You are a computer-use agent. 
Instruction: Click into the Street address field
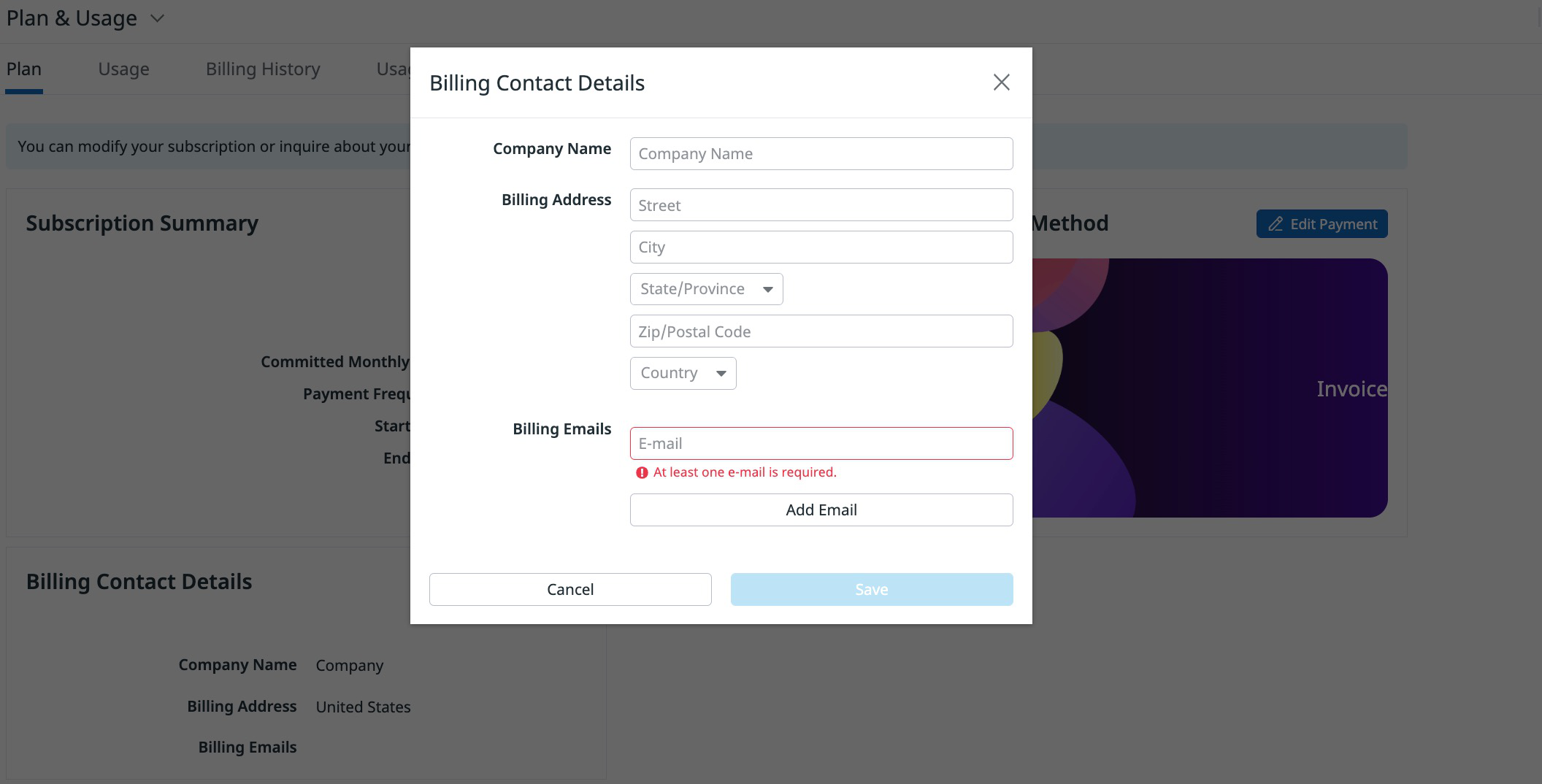click(x=821, y=205)
